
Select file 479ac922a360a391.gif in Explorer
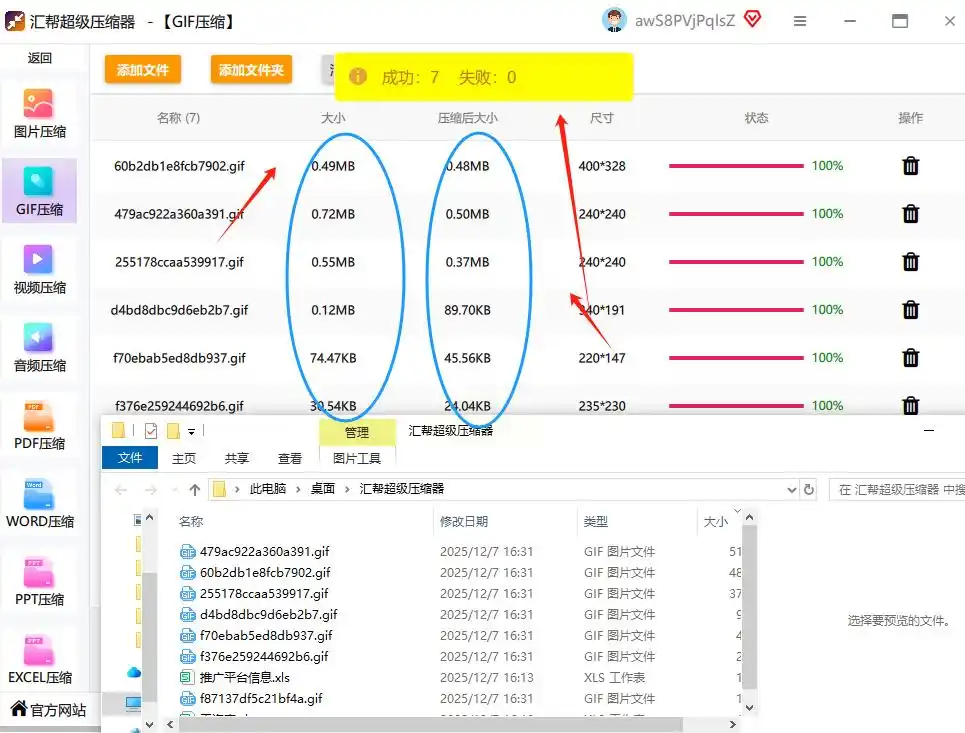point(265,551)
